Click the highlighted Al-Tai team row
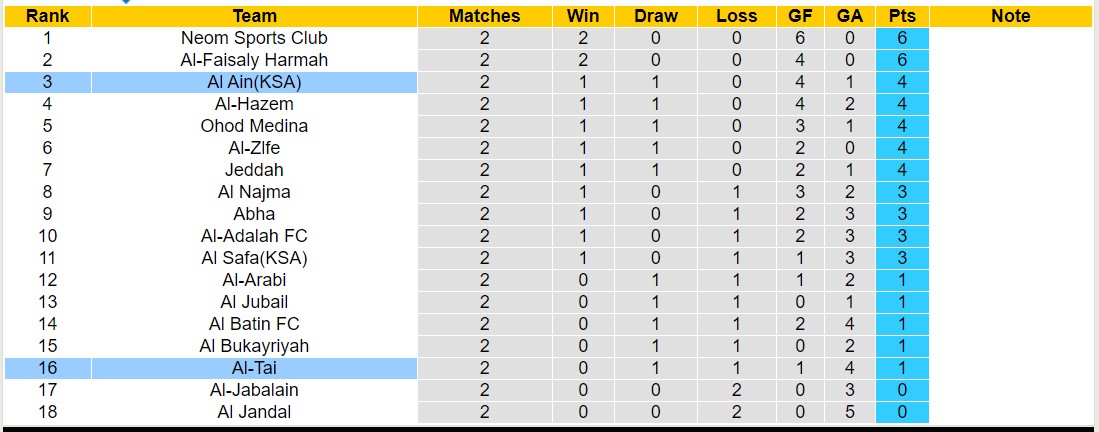Viewport: 1099px width, 432px height. click(254, 368)
